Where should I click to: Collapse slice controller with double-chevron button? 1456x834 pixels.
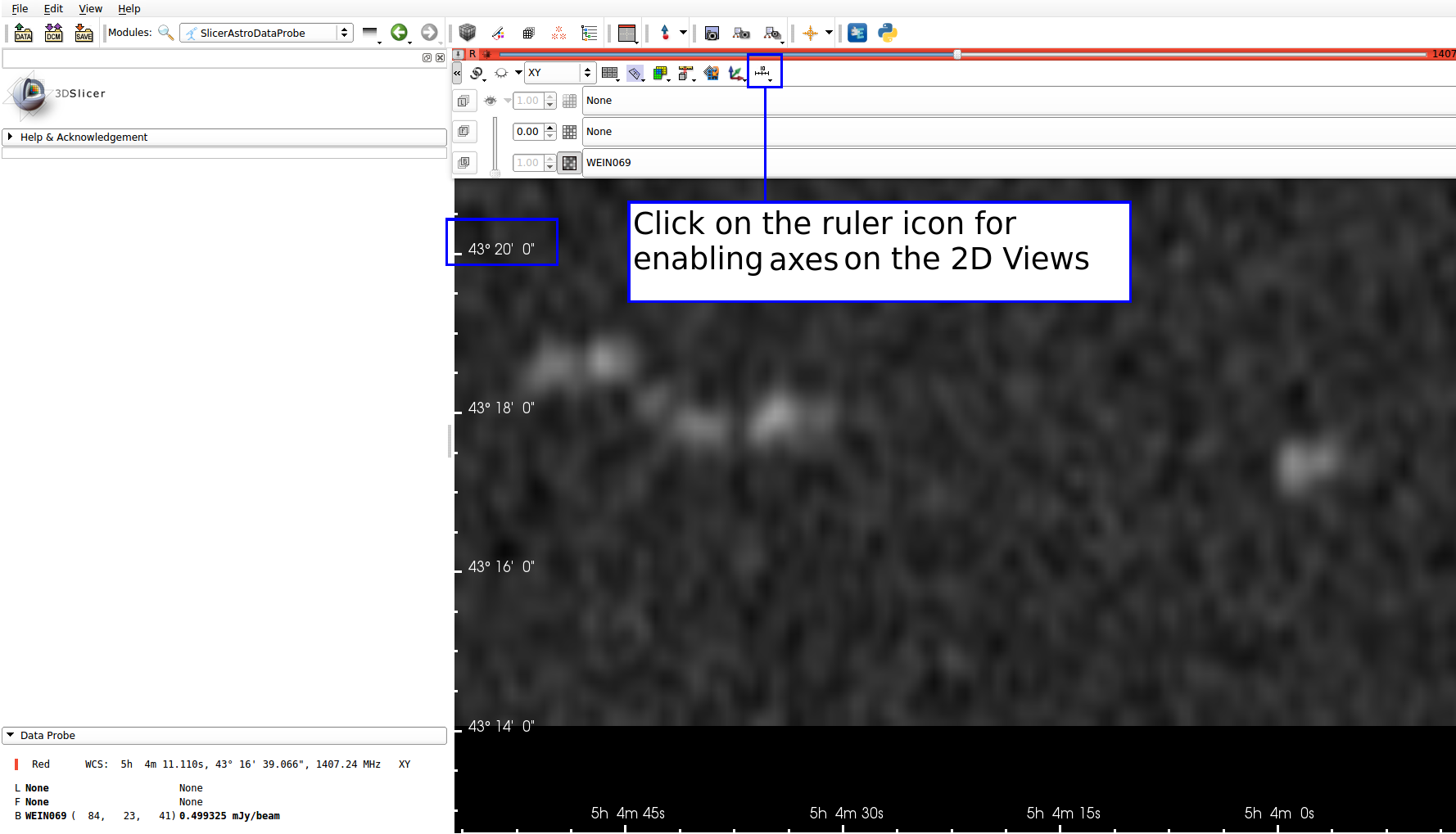[x=457, y=73]
